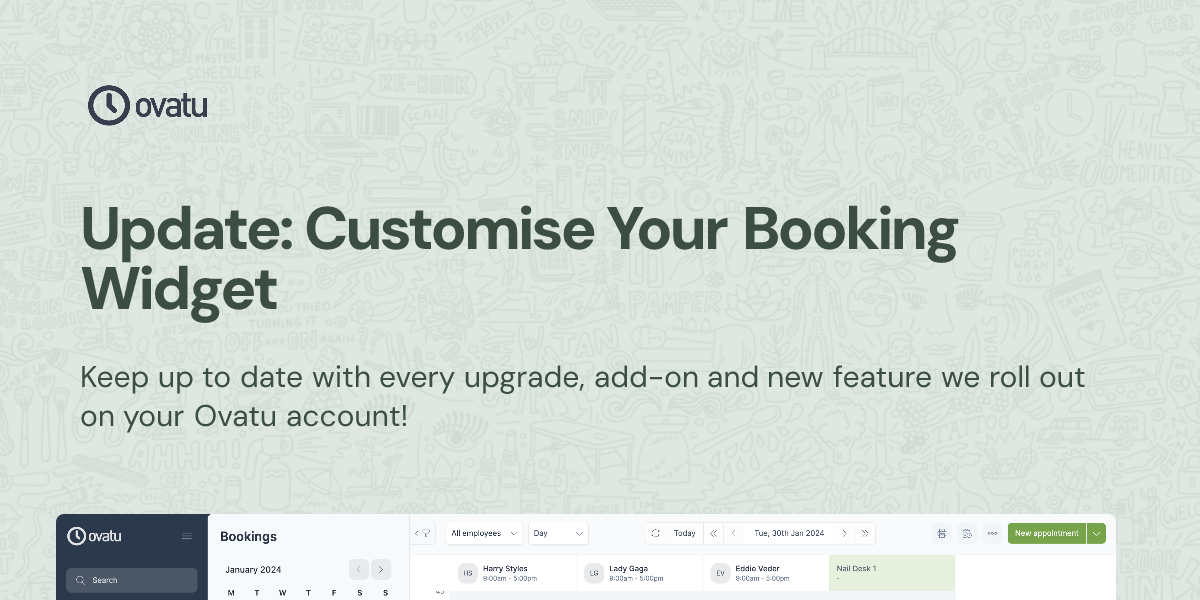The height and width of the screenshot is (600, 1200).
Task: Click the Search field in the sidebar
Action: [x=131, y=580]
